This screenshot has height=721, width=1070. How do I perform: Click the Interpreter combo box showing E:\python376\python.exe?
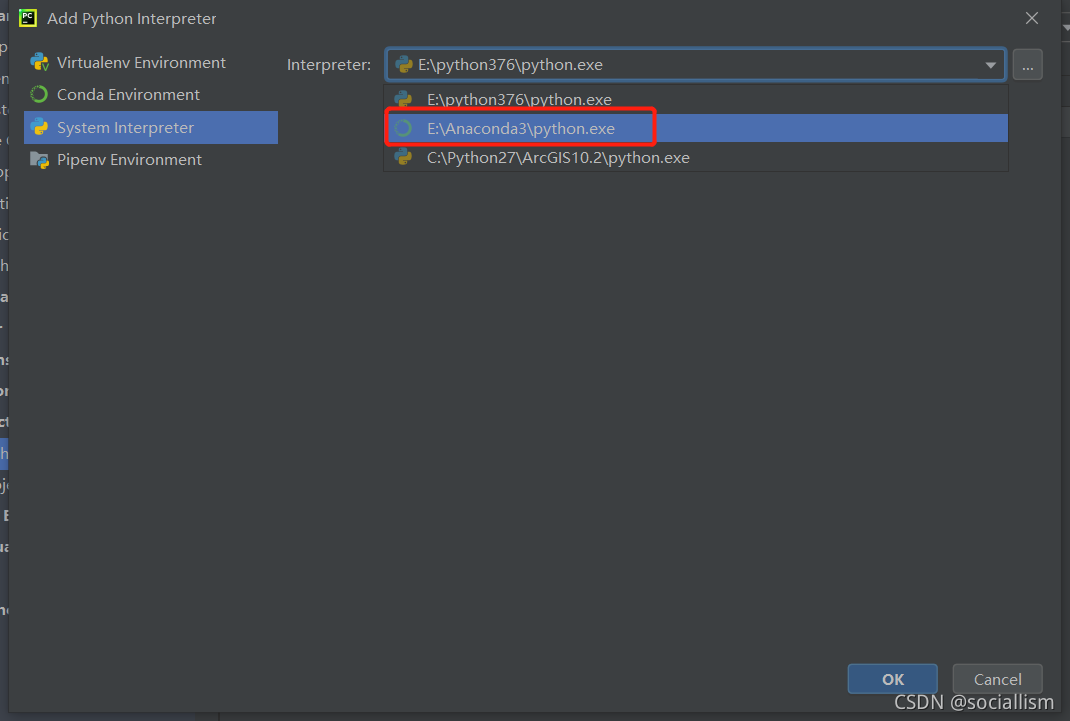click(x=695, y=65)
